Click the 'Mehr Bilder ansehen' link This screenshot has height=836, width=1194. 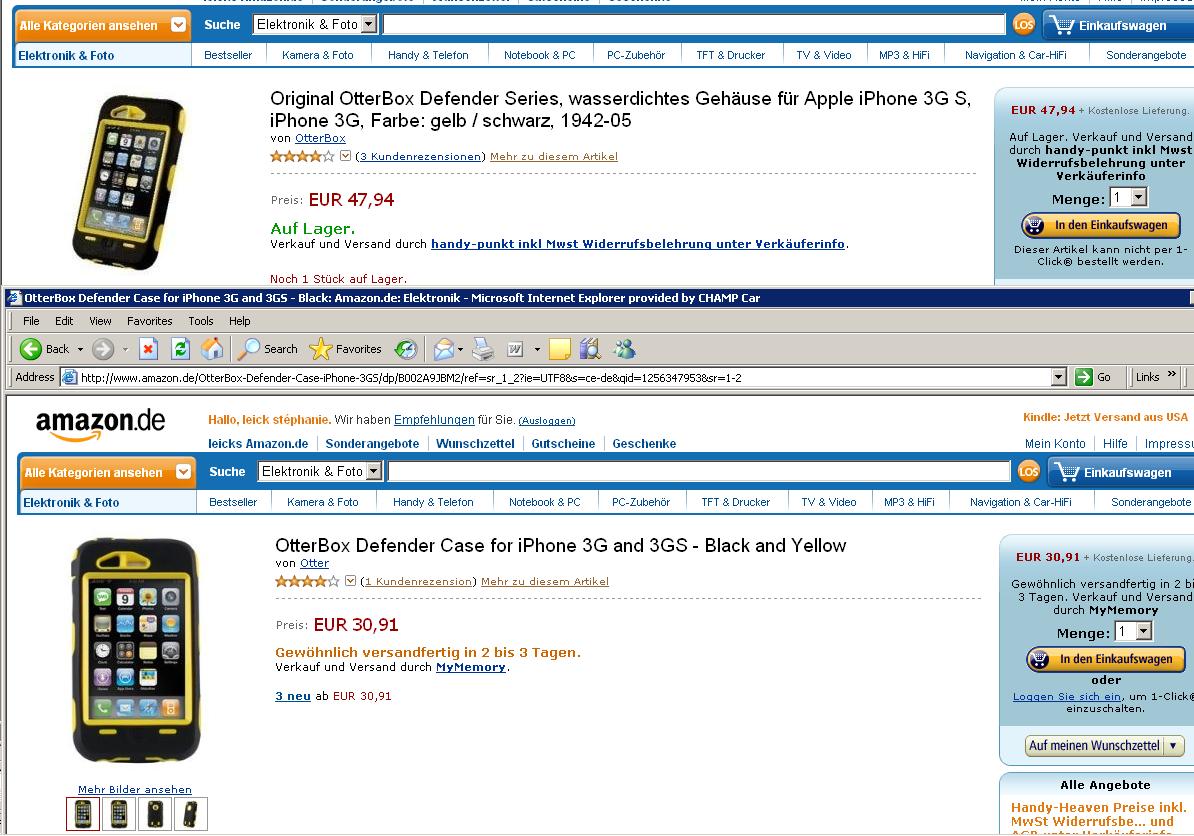coord(135,790)
